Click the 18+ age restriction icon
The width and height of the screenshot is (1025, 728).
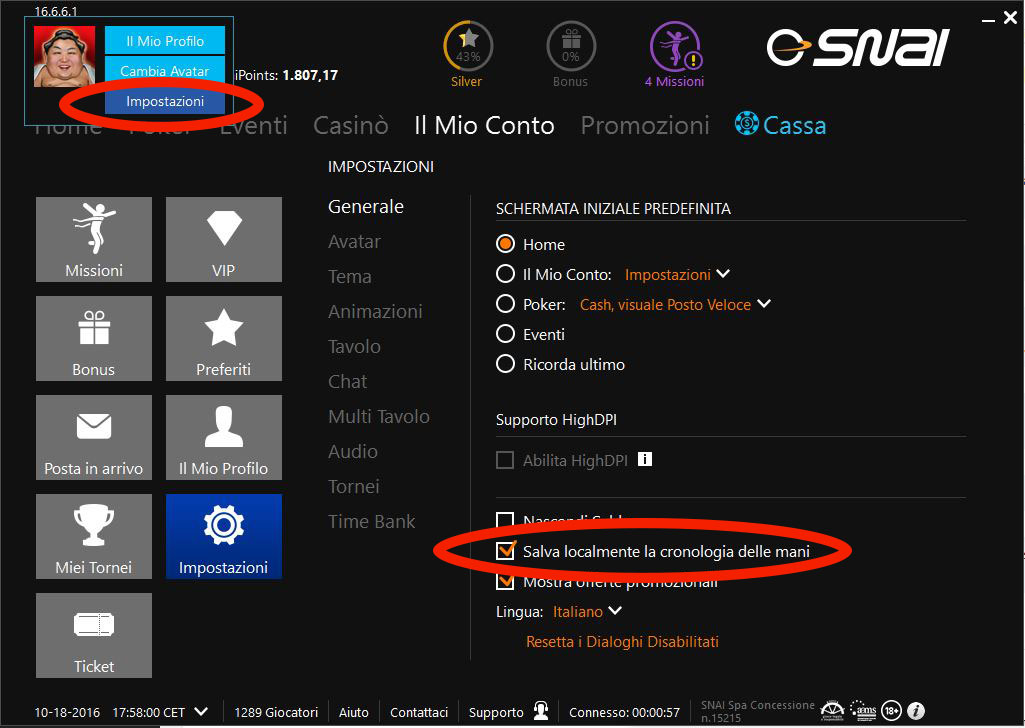(x=892, y=710)
